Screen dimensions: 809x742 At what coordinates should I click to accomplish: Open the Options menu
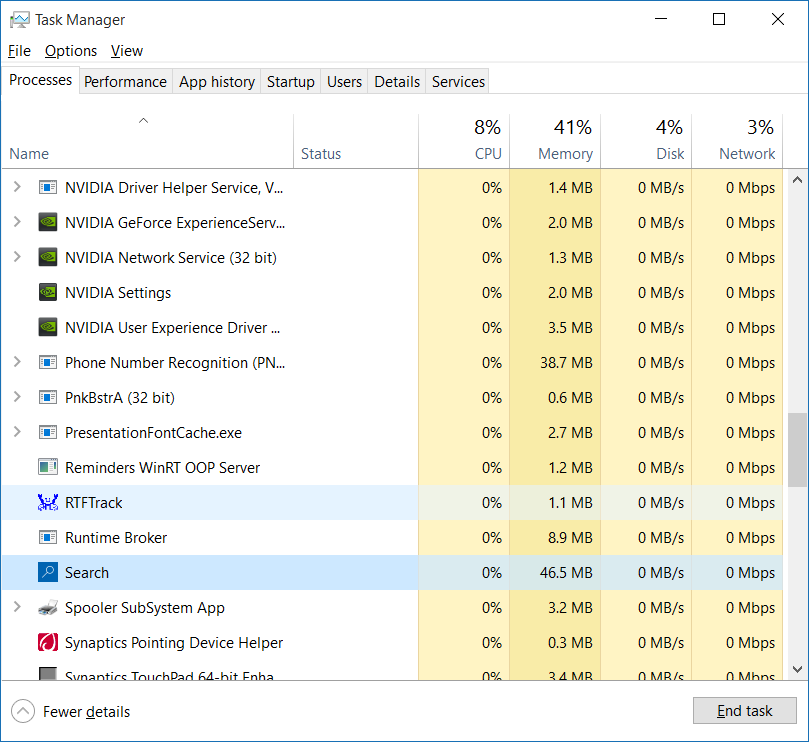(71, 51)
